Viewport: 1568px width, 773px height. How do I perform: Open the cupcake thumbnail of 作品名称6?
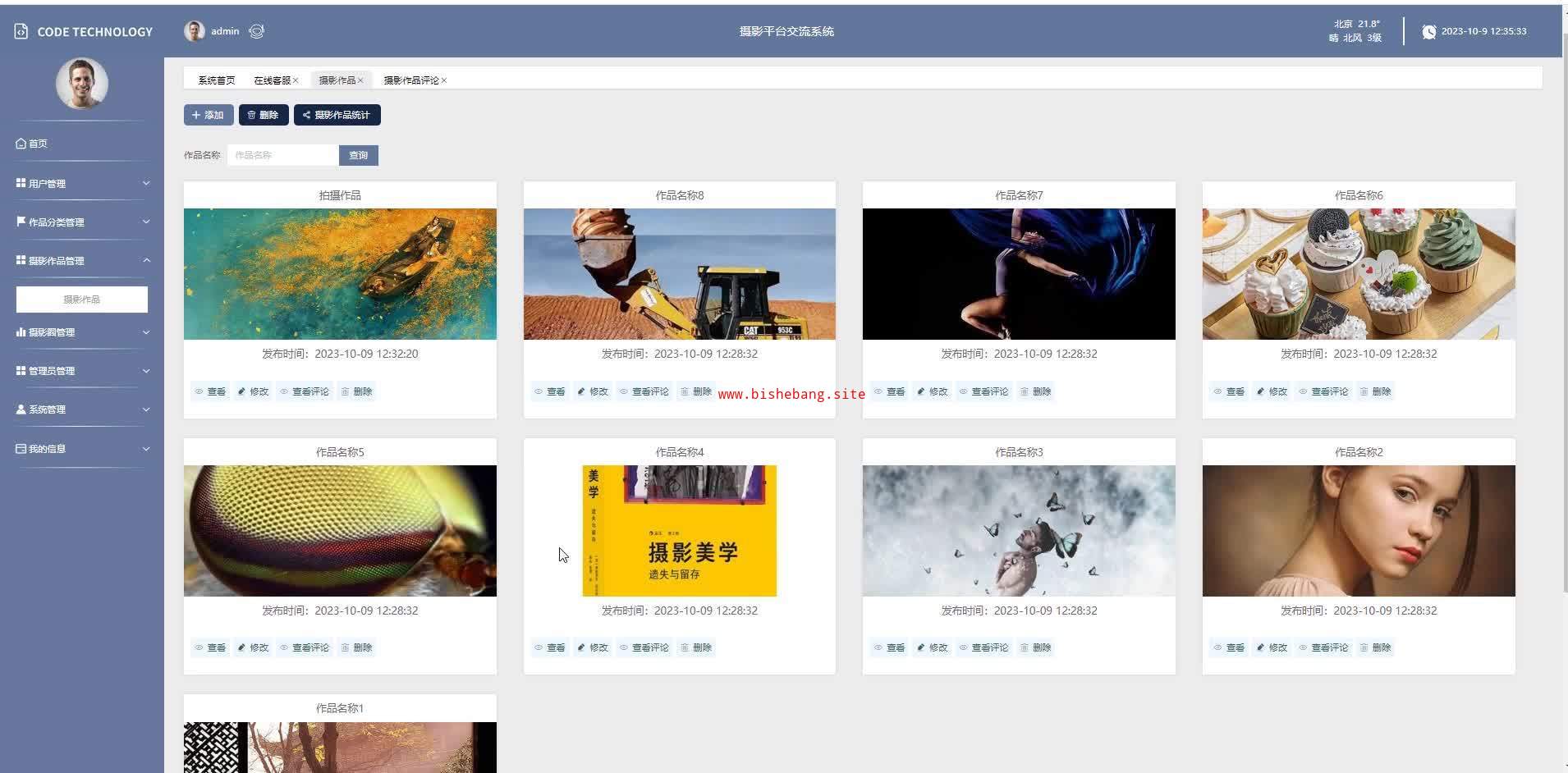(1359, 274)
